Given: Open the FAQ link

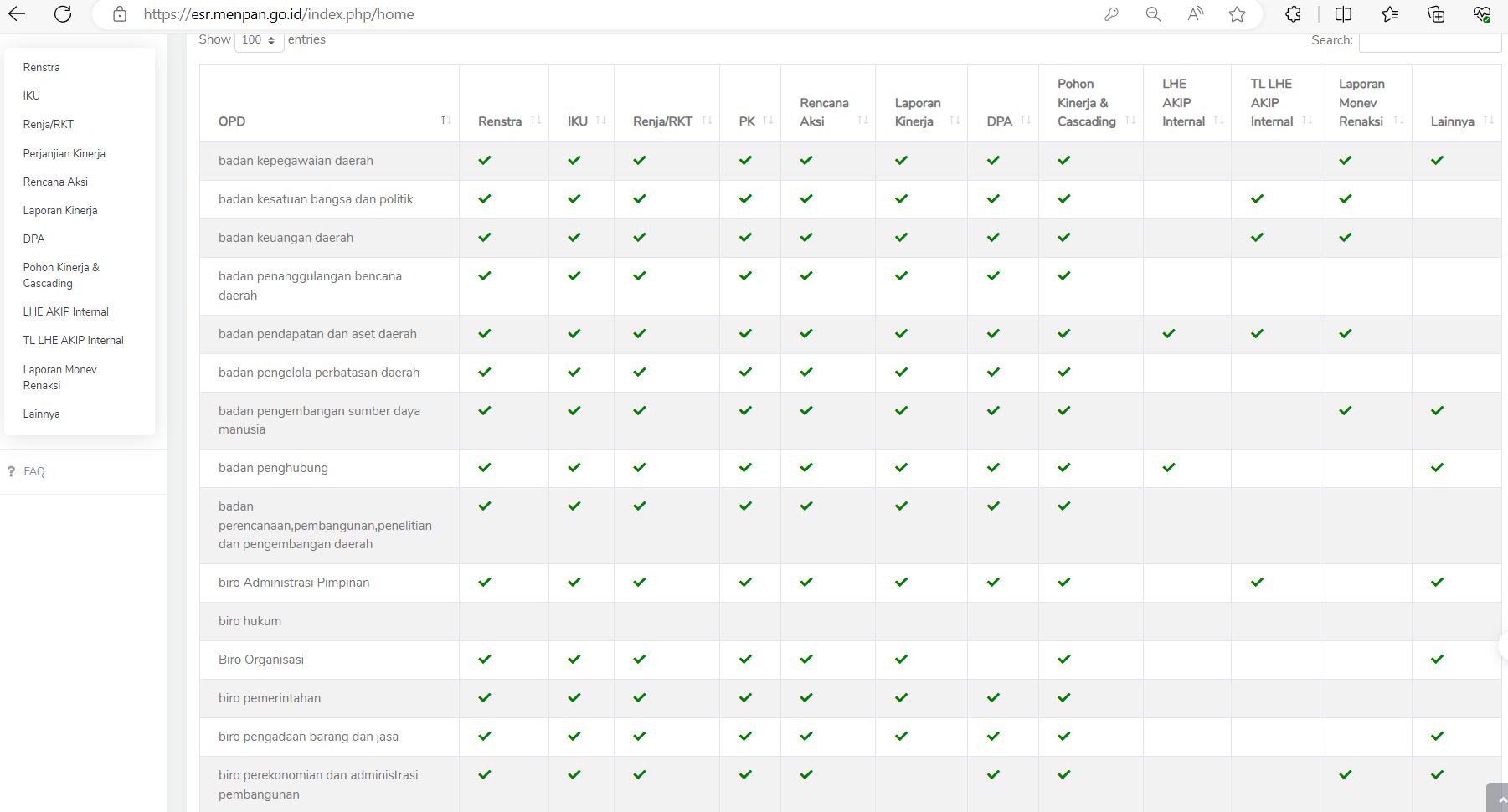Looking at the screenshot, I should tap(34, 471).
